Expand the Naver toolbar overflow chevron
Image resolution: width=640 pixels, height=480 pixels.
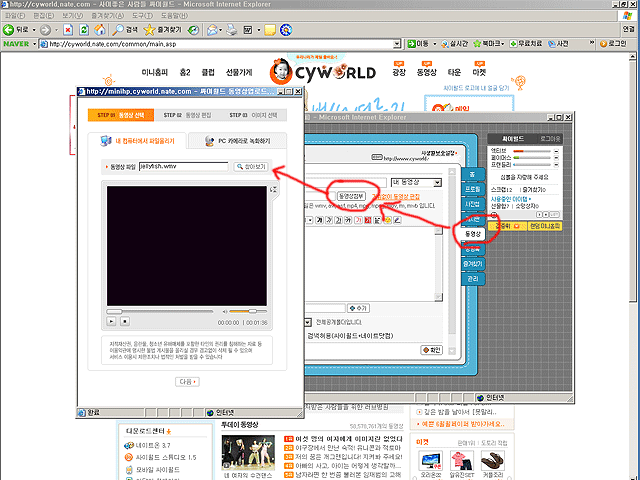pyautogui.click(x=592, y=42)
